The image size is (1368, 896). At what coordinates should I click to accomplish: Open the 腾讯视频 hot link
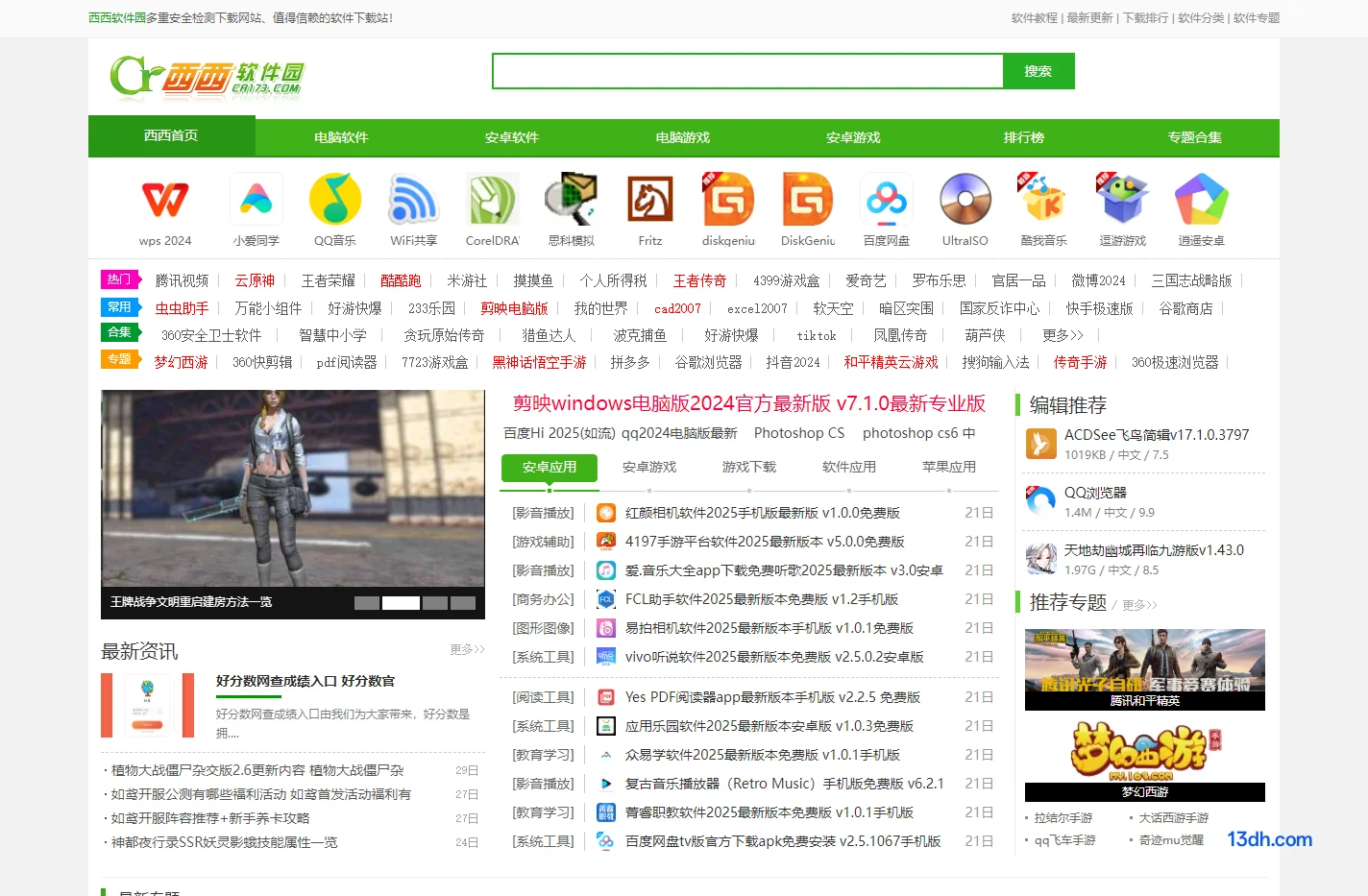tap(182, 280)
